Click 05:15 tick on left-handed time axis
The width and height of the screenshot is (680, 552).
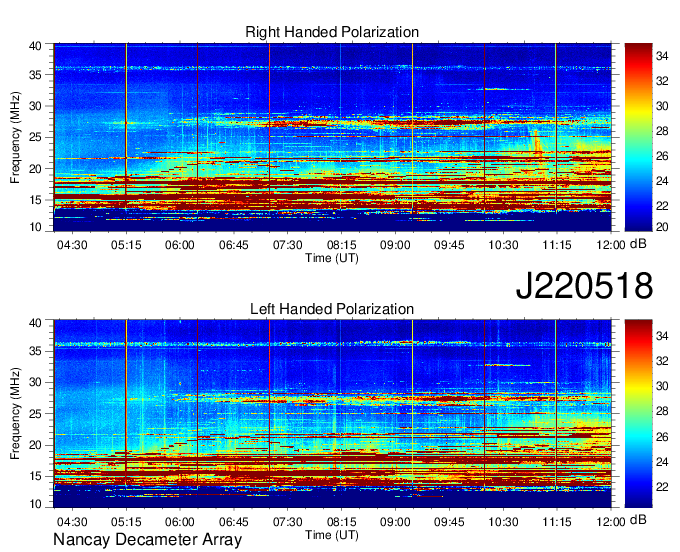tap(126, 522)
